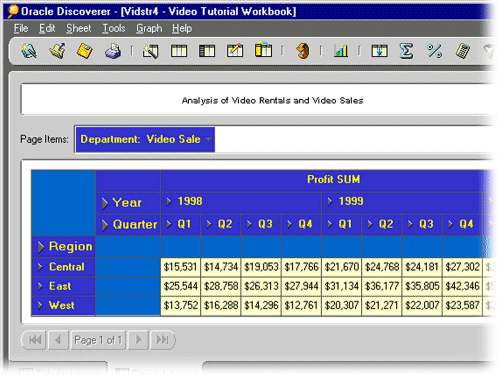This screenshot has width=498, height=375.
Task: Click the Oracle Discoverer title bar icon
Action: pos(13,11)
